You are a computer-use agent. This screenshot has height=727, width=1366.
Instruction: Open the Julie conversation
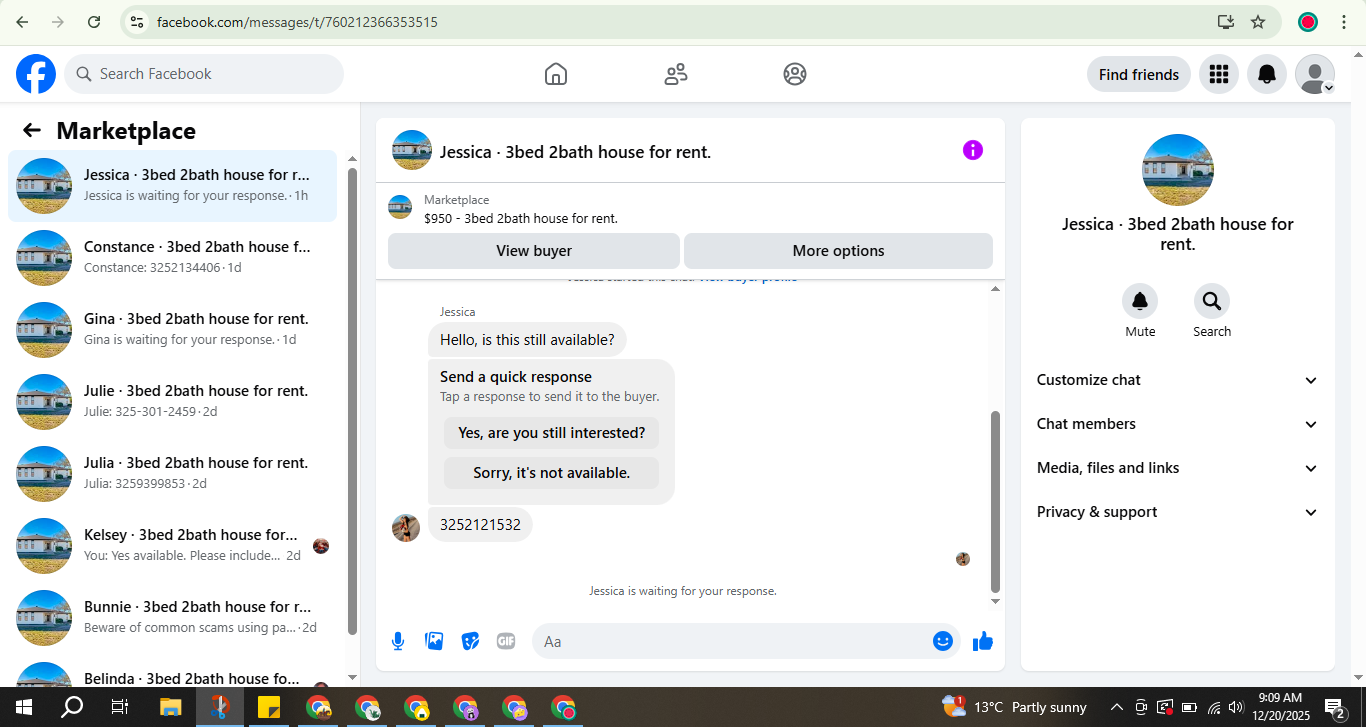(172, 402)
